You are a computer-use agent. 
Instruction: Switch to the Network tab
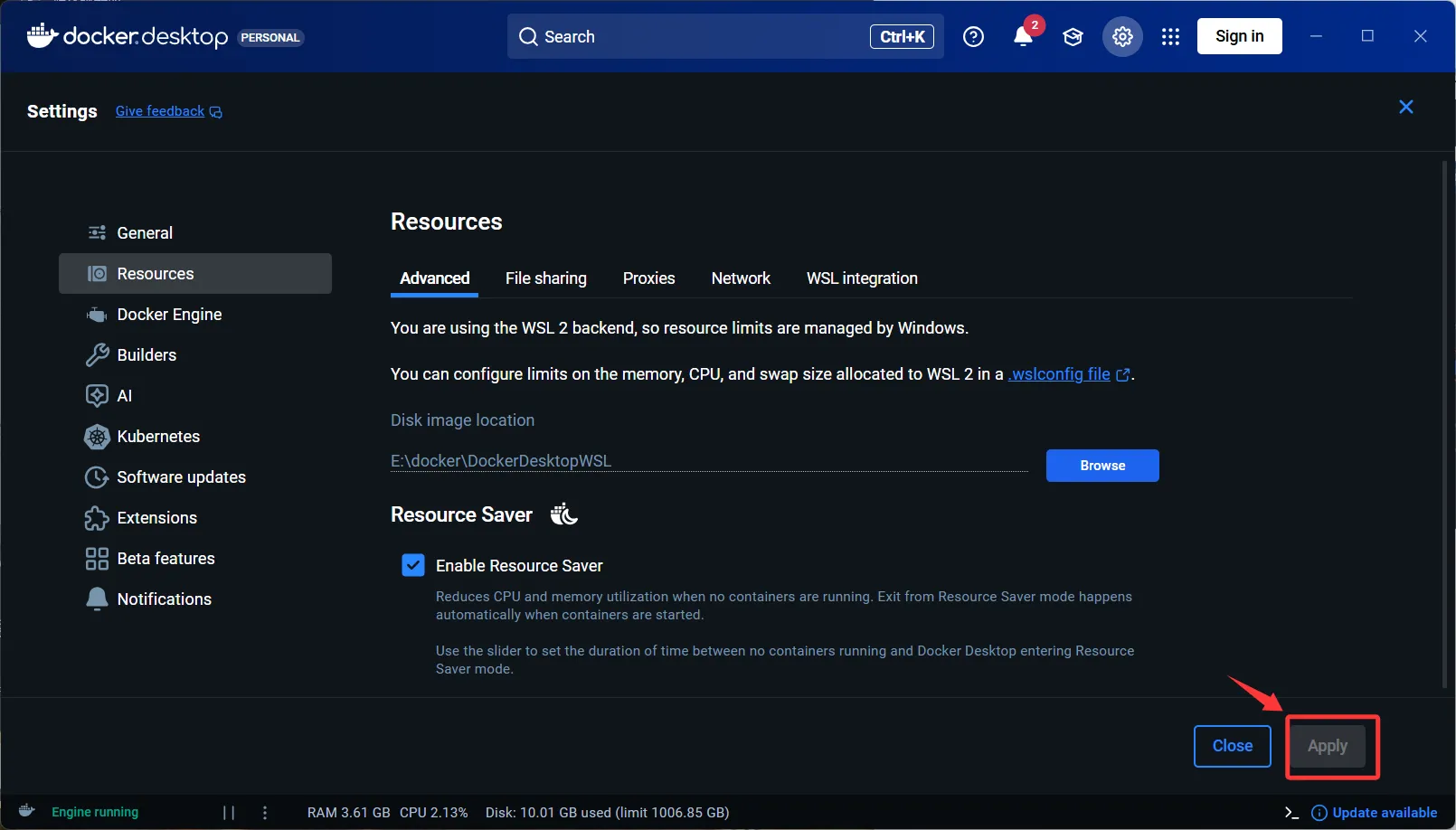click(x=741, y=278)
